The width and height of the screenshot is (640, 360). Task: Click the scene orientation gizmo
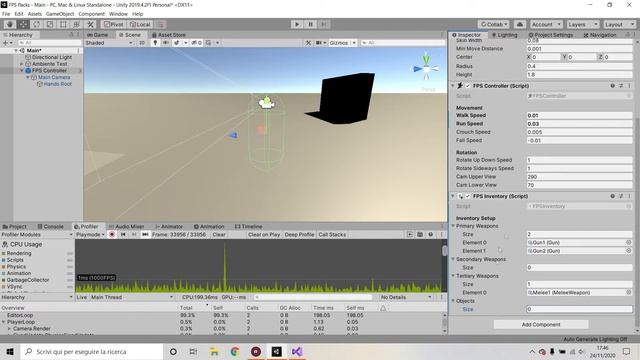(x=426, y=69)
